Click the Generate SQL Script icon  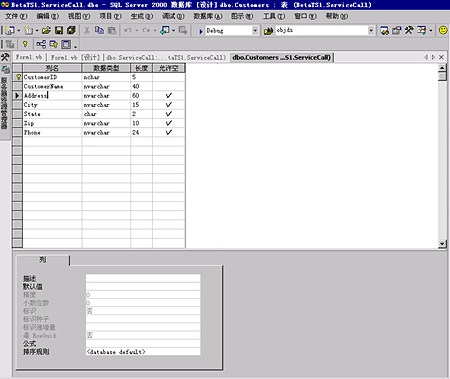click(x=10, y=44)
